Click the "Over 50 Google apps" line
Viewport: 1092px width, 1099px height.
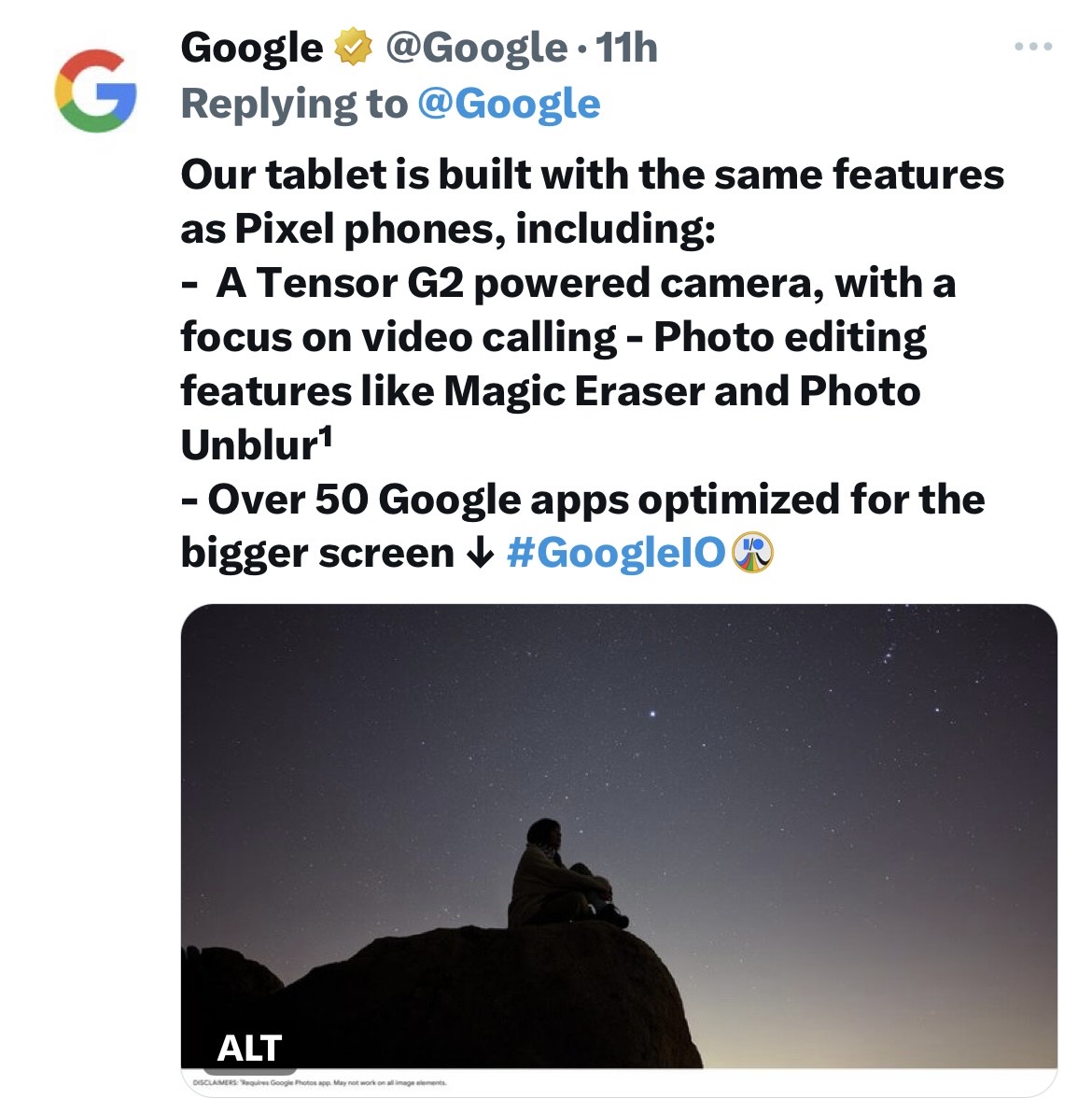(x=582, y=499)
